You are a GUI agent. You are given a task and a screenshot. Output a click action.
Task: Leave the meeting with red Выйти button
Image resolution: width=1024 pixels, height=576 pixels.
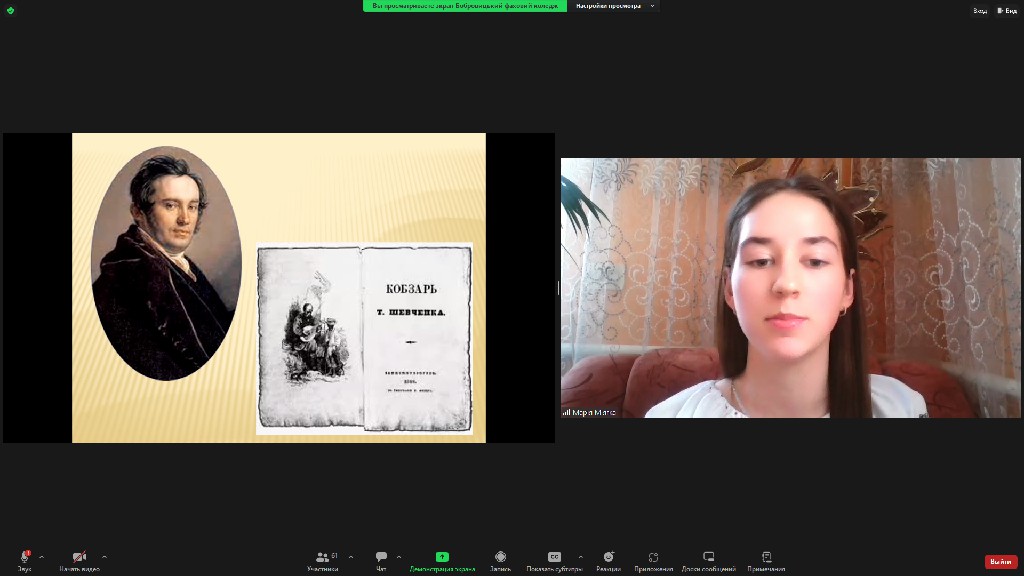click(x=1001, y=562)
